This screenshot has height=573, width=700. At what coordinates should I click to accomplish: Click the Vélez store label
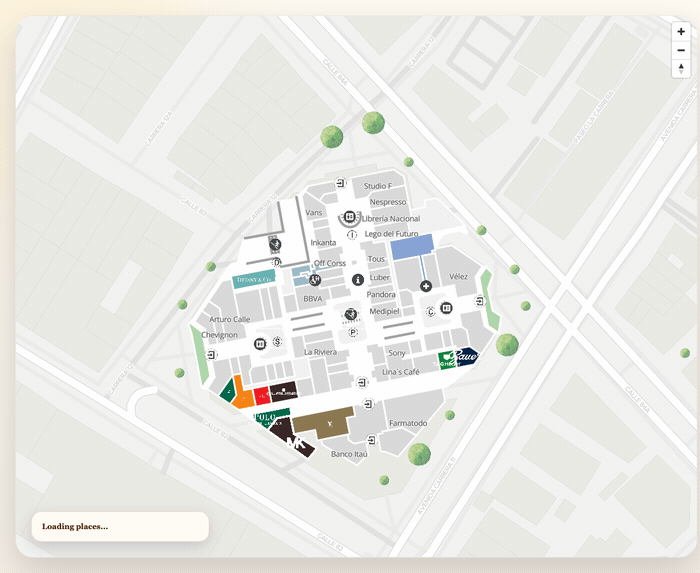click(x=458, y=277)
